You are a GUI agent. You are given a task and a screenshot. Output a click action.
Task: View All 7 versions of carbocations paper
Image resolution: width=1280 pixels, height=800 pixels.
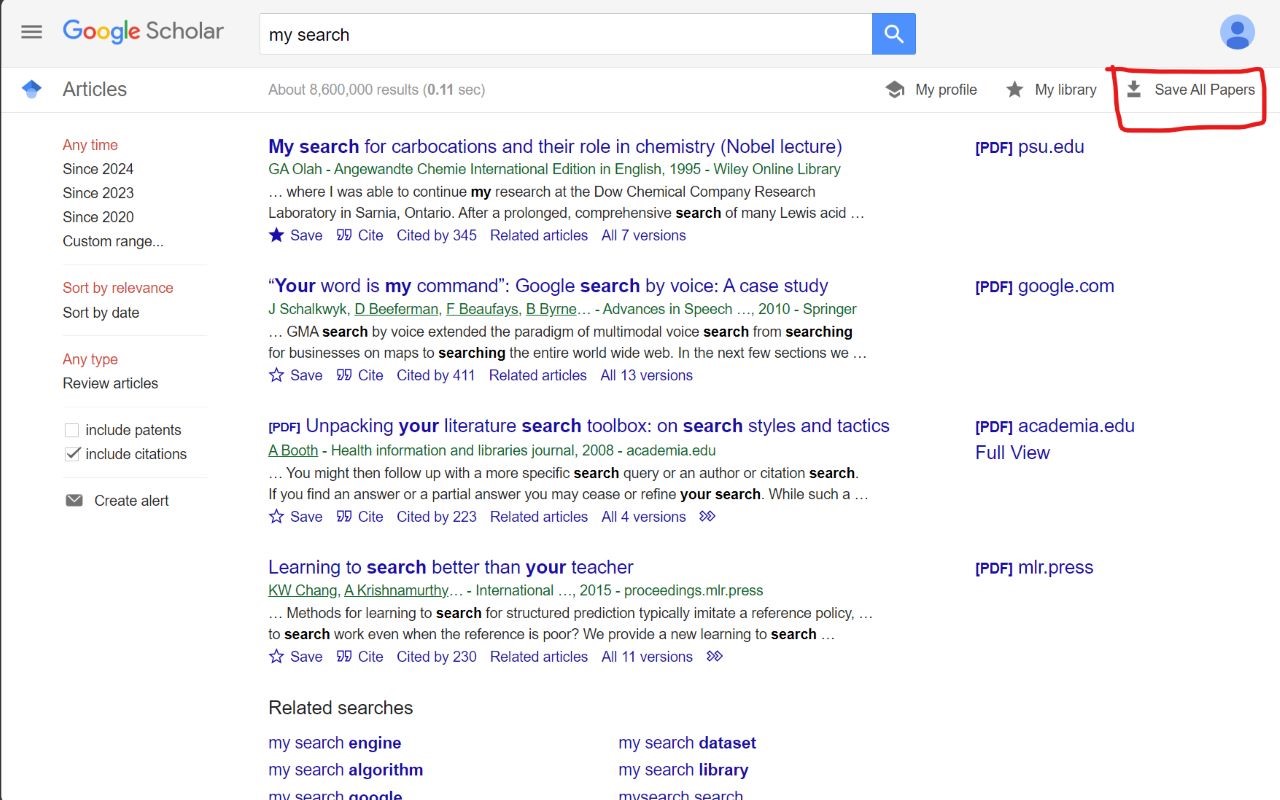pyautogui.click(x=644, y=235)
